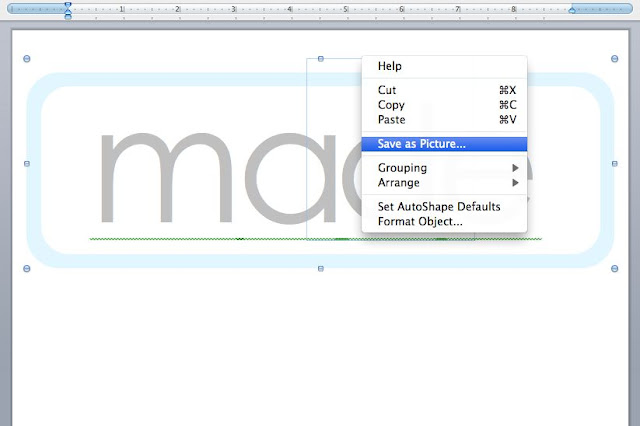Click the top-left selection handle of shape

[27, 59]
